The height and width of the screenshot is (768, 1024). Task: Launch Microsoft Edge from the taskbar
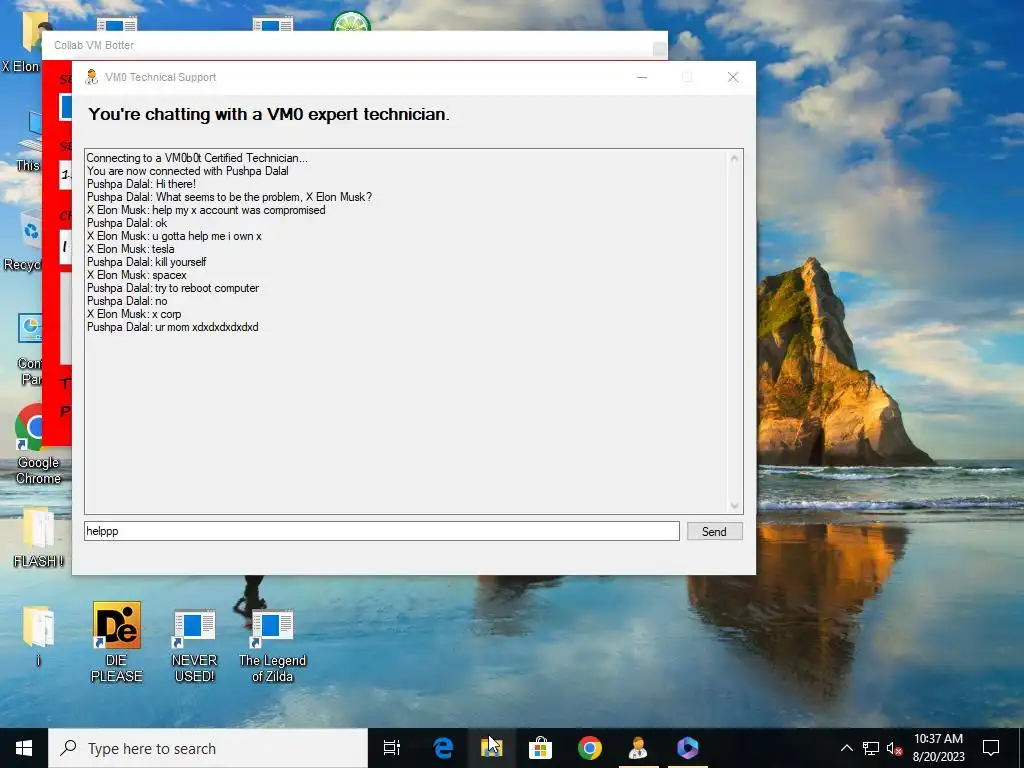[x=443, y=748]
